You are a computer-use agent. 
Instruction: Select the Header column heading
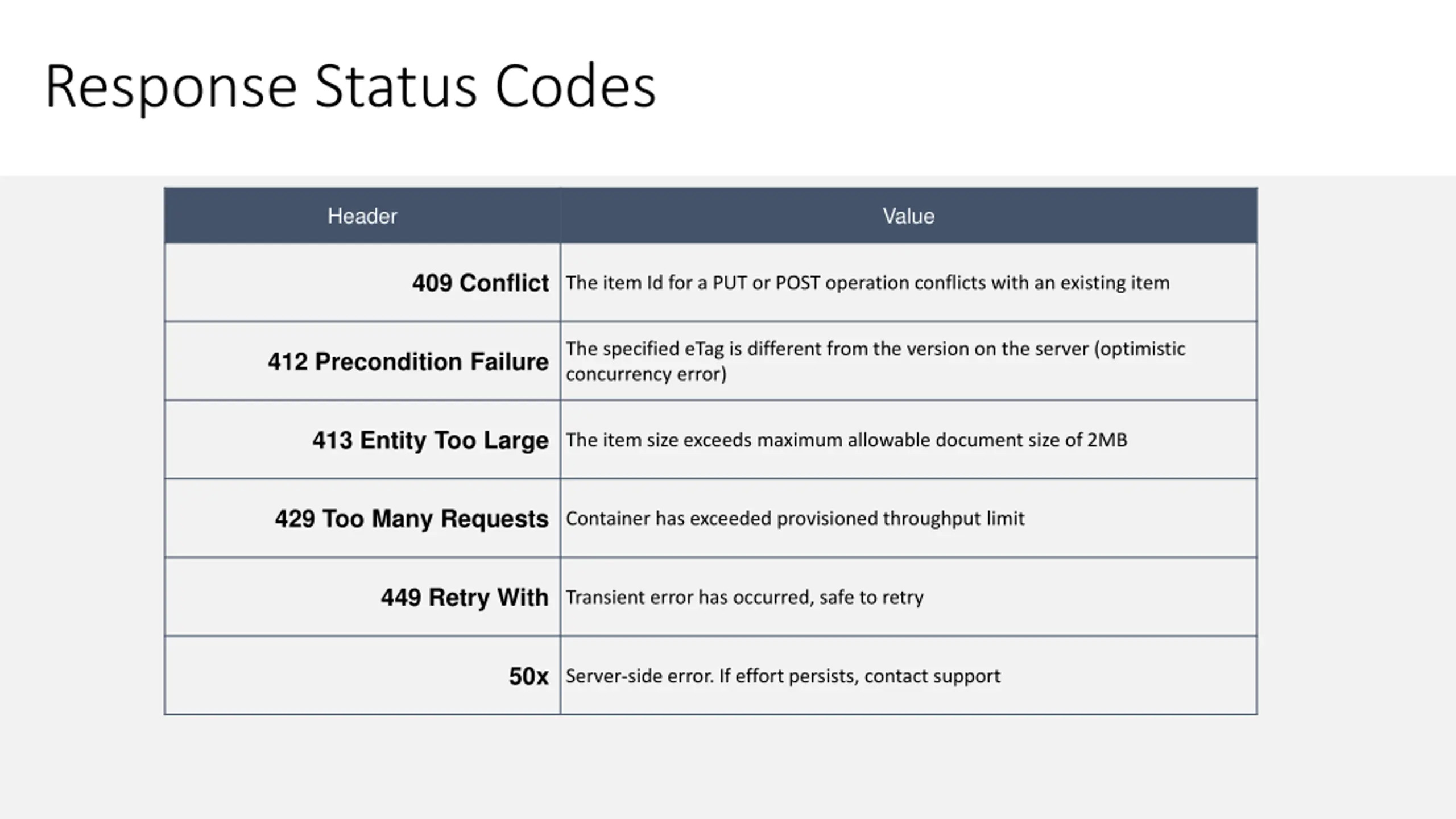tap(362, 216)
